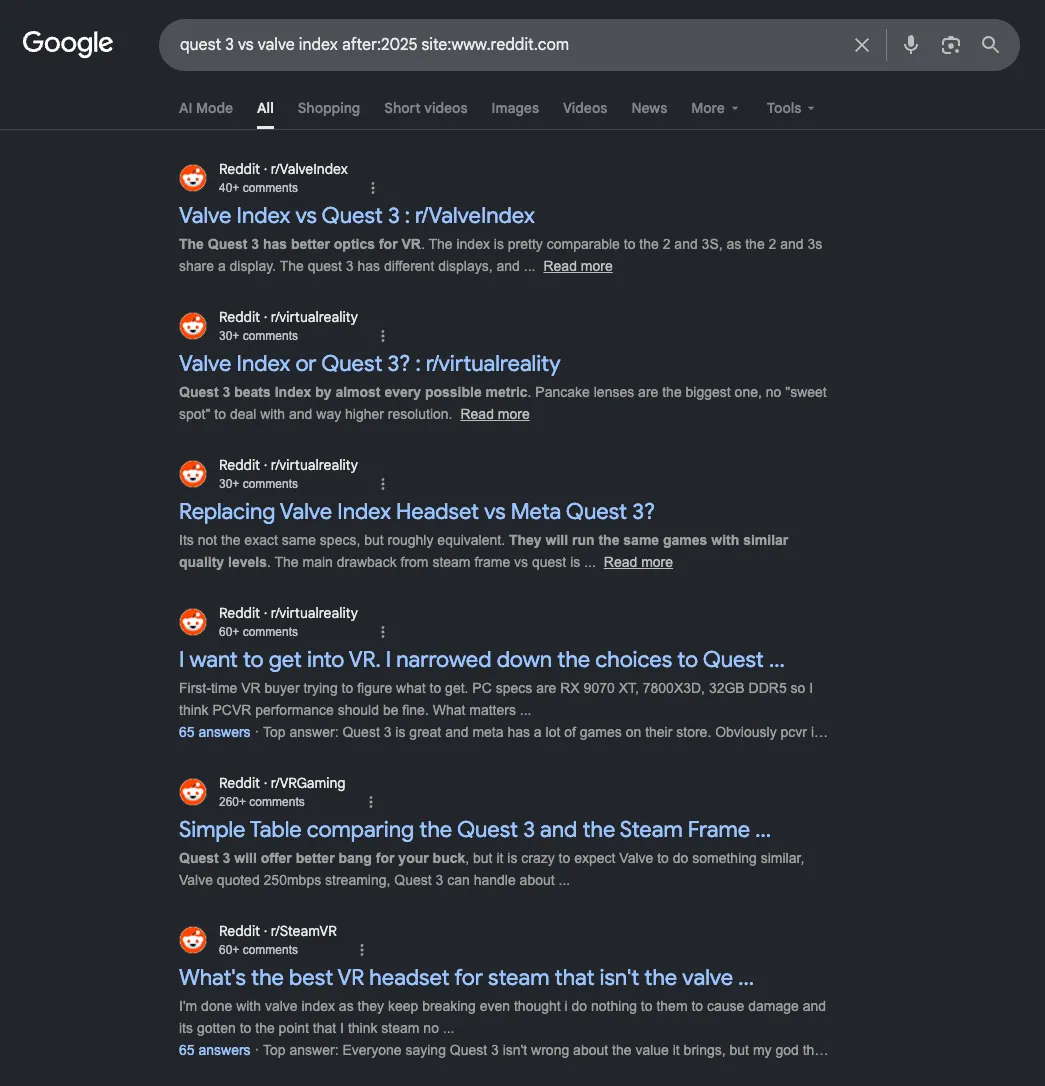Open the News tab
This screenshot has height=1086, width=1045.
pos(649,108)
